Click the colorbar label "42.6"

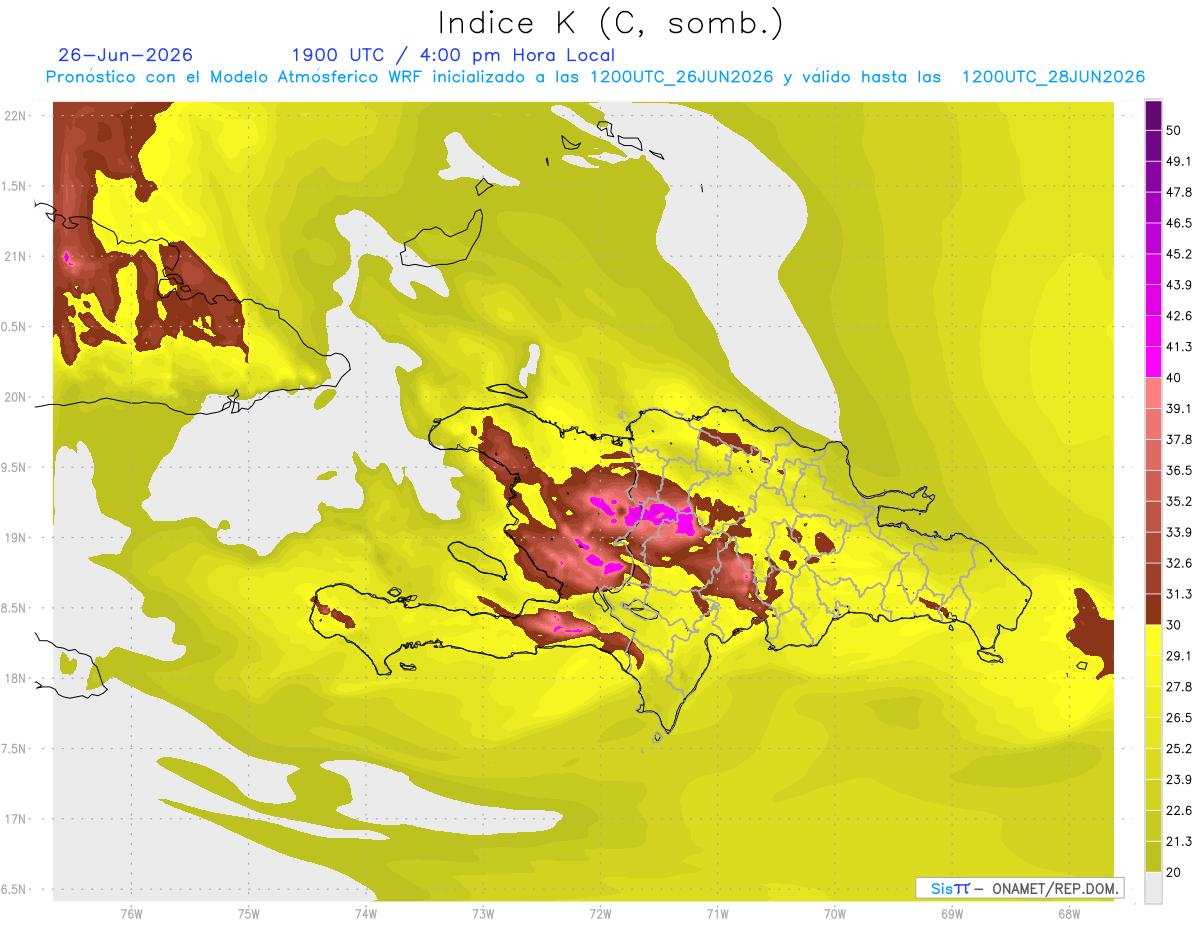tap(1179, 316)
